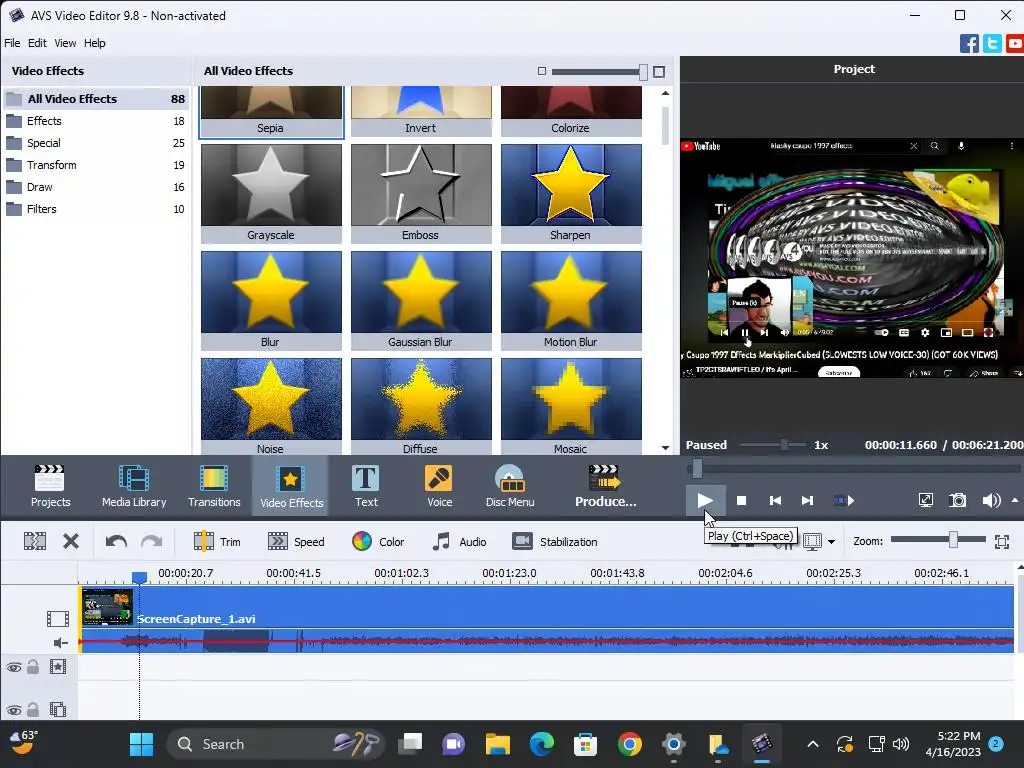Click the zoom to fit timeline icon
The height and width of the screenshot is (768, 1024).
click(x=1002, y=541)
